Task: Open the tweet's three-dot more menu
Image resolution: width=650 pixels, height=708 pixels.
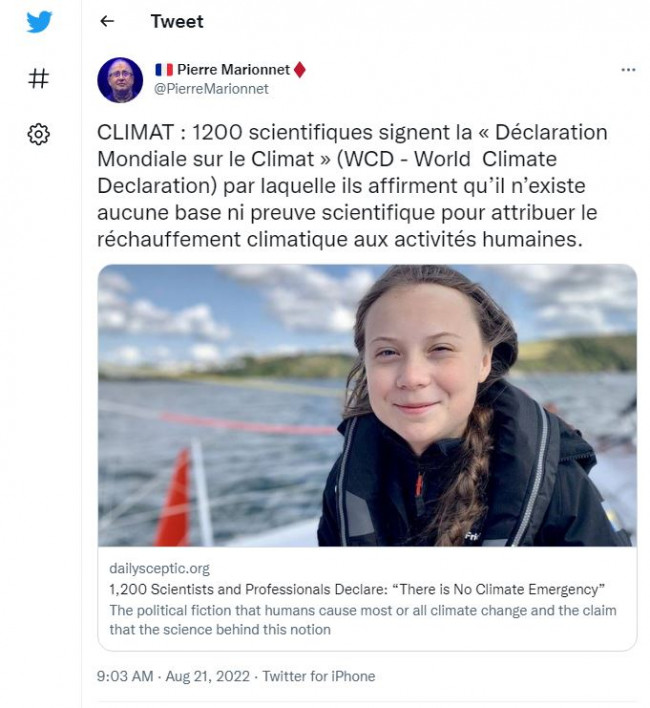Action: [628, 70]
